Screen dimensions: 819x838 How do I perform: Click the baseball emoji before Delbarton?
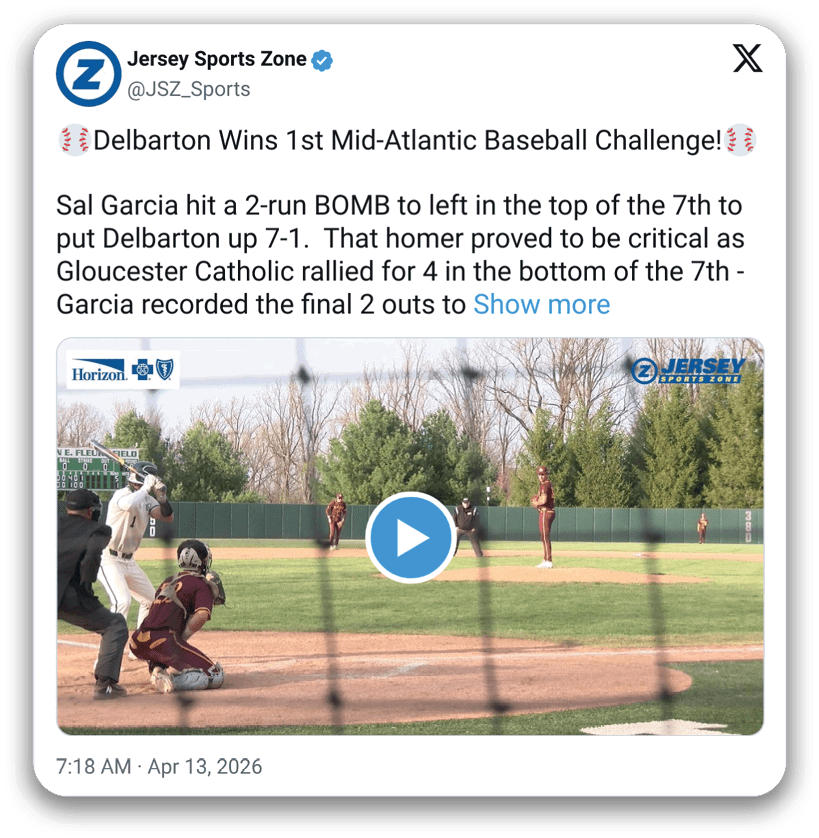(74, 141)
